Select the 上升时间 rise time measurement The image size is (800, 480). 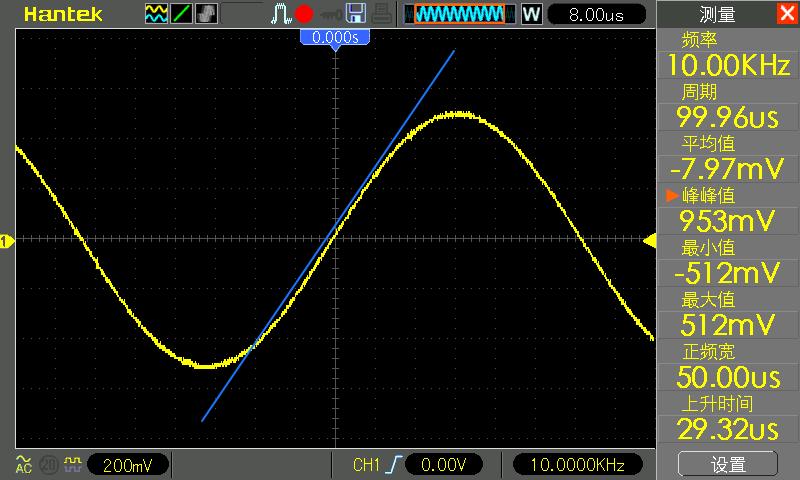click(x=717, y=403)
